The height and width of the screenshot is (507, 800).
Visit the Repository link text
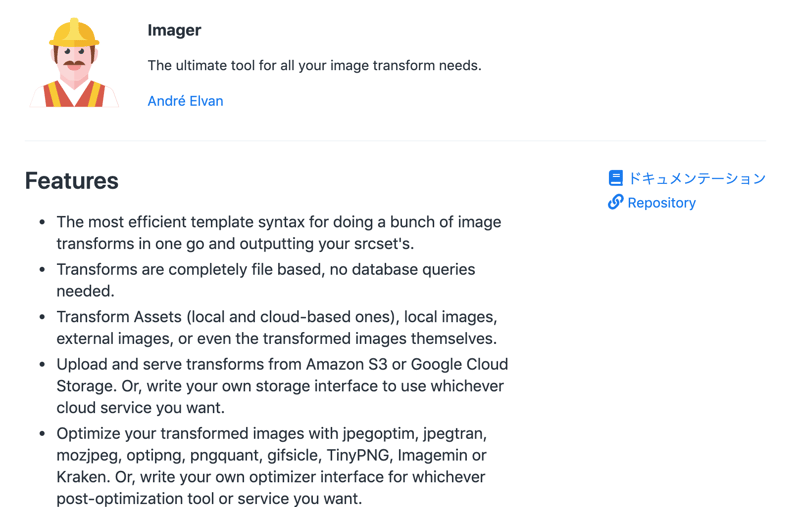tap(661, 203)
